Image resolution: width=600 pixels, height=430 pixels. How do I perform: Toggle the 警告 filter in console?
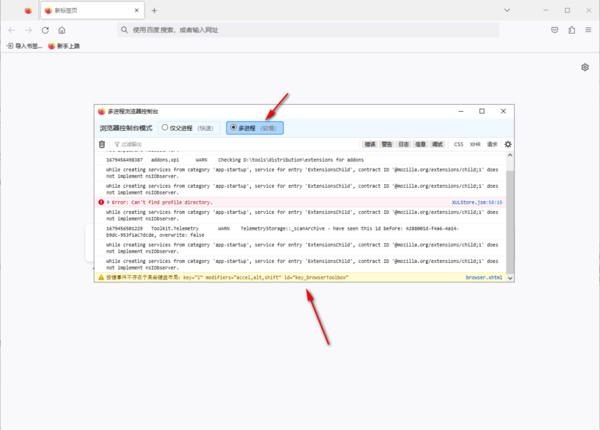pos(387,144)
